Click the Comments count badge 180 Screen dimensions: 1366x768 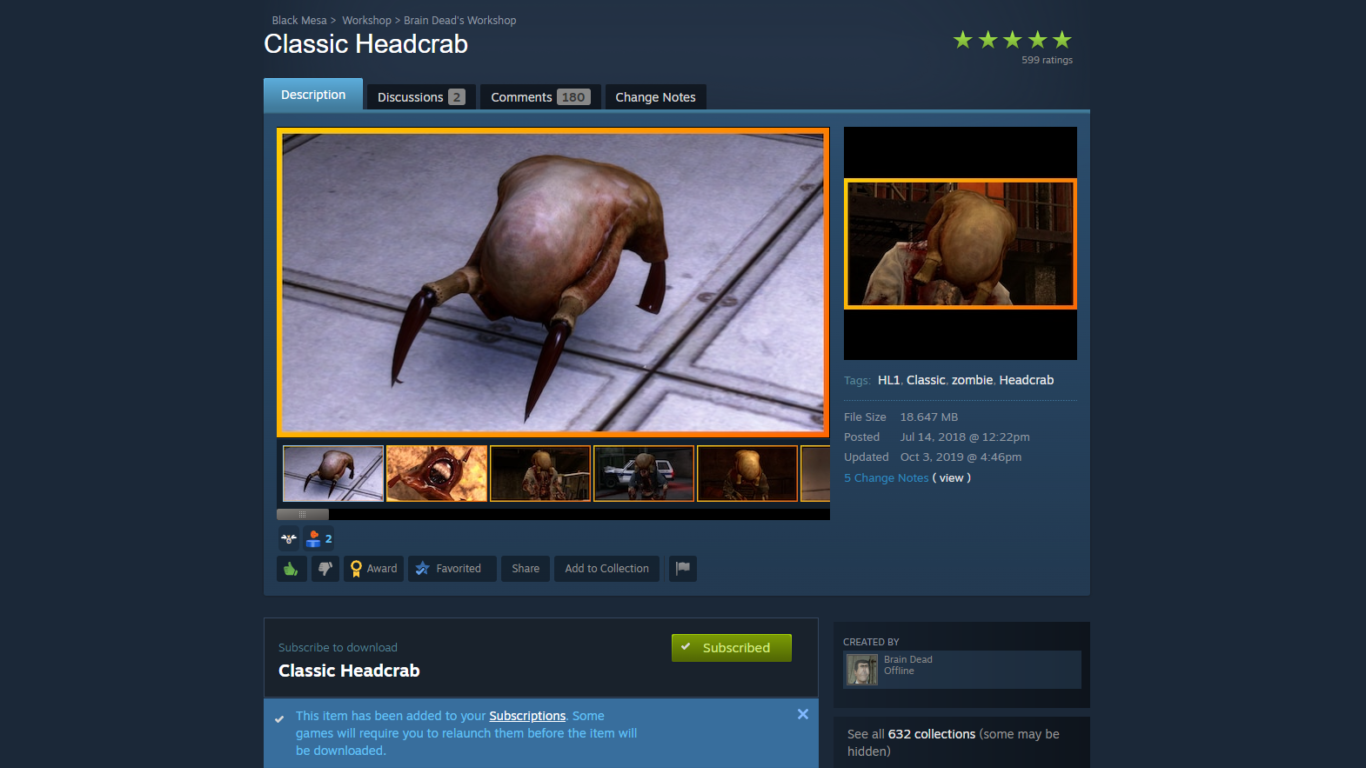573,97
